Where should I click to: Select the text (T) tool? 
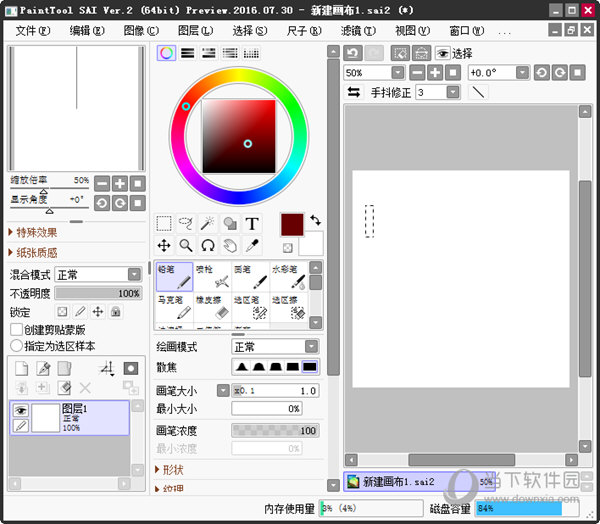(252, 223)
